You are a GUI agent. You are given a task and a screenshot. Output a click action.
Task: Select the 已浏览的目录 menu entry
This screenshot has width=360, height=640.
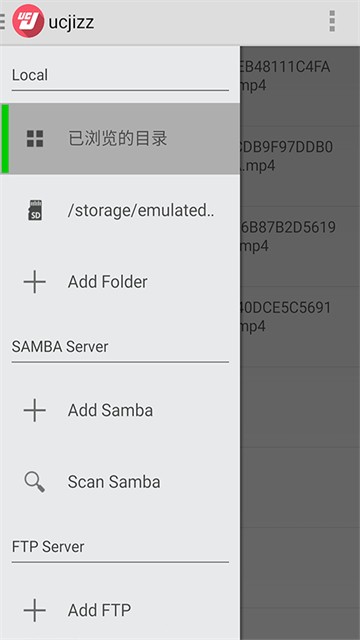click(x=120, y=139)
